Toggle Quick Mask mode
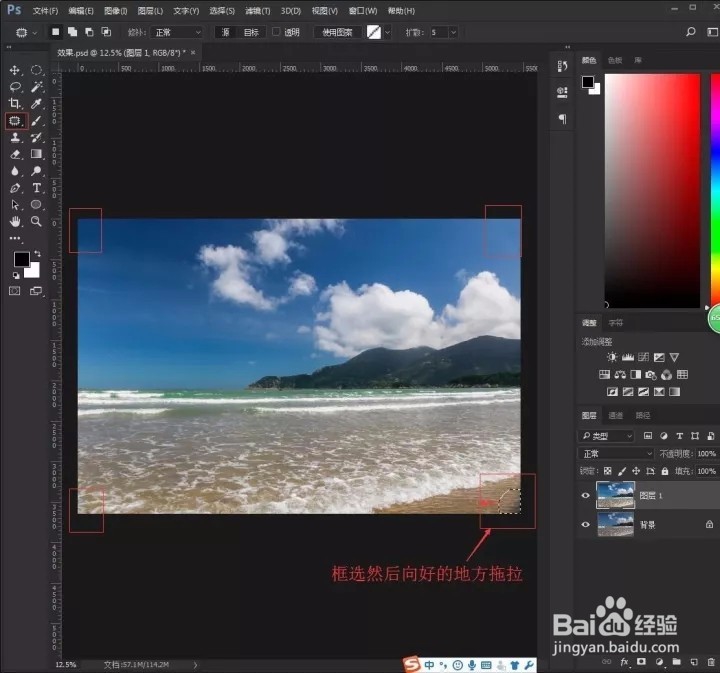Viewport: 720px width, 673px height. point(15,291)
